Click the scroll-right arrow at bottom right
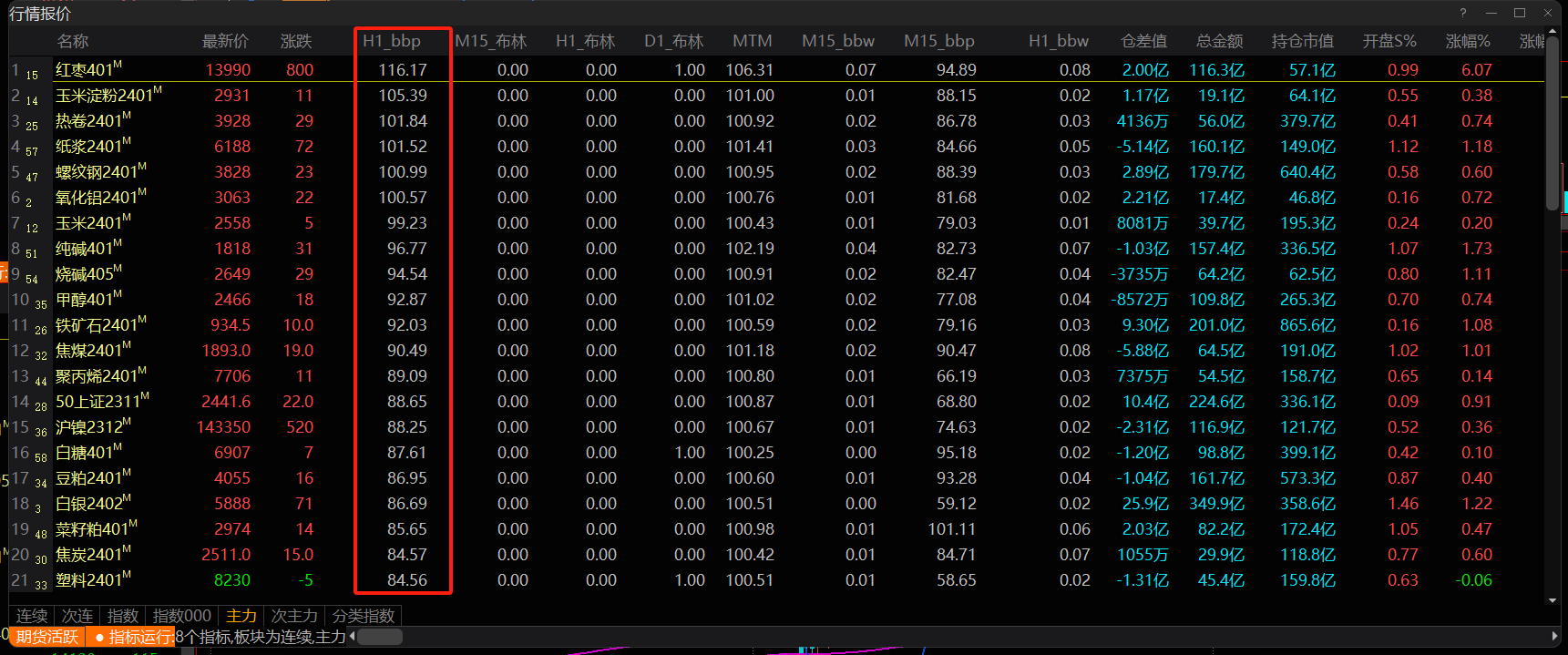 coord(1554,636)
